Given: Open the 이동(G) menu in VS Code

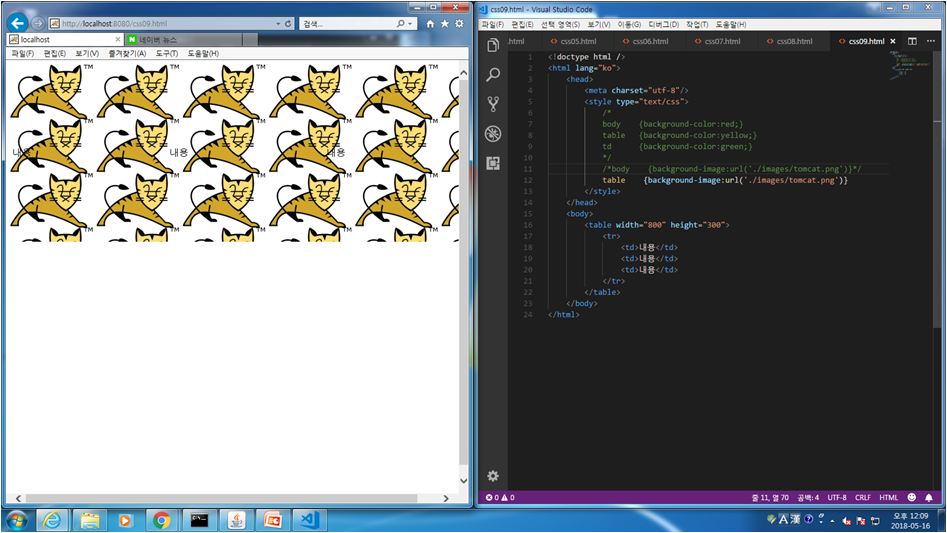Looking at the screenshot, I should [629, 24].
